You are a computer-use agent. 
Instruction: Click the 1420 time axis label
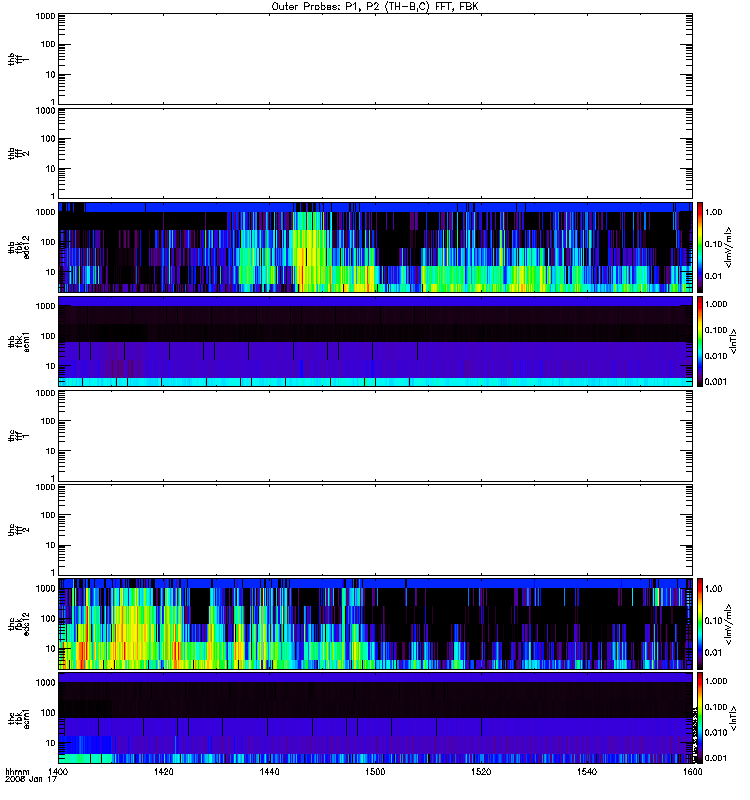pyautogui.click(x=163, y=772)
